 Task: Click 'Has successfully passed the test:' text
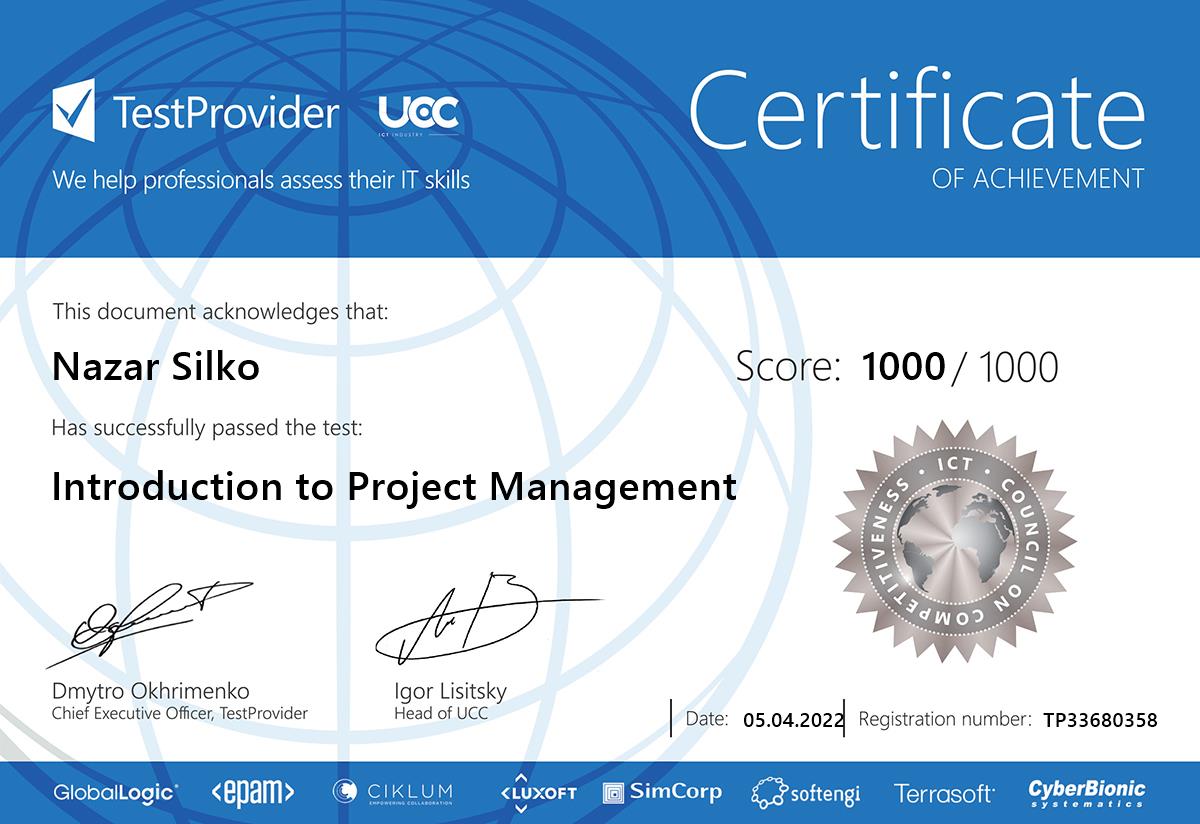207,429
